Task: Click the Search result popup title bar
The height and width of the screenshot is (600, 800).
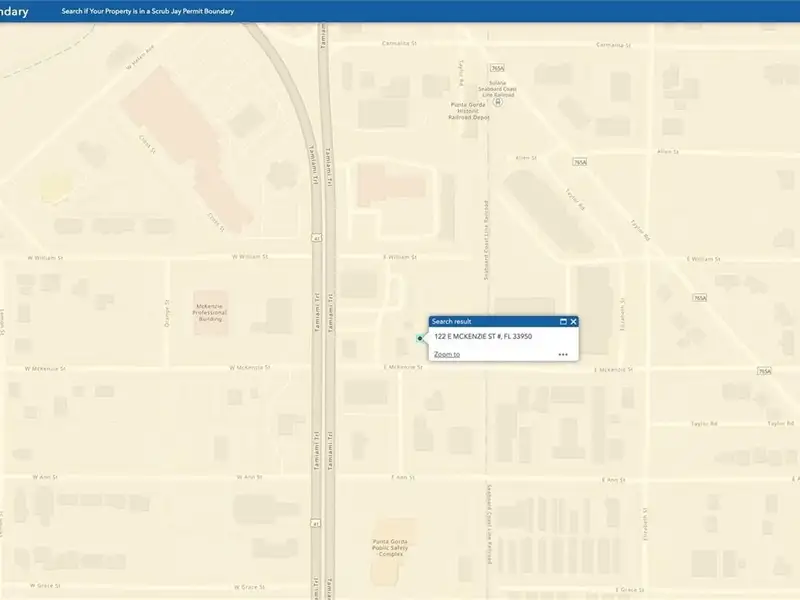Action: [490, 322]
